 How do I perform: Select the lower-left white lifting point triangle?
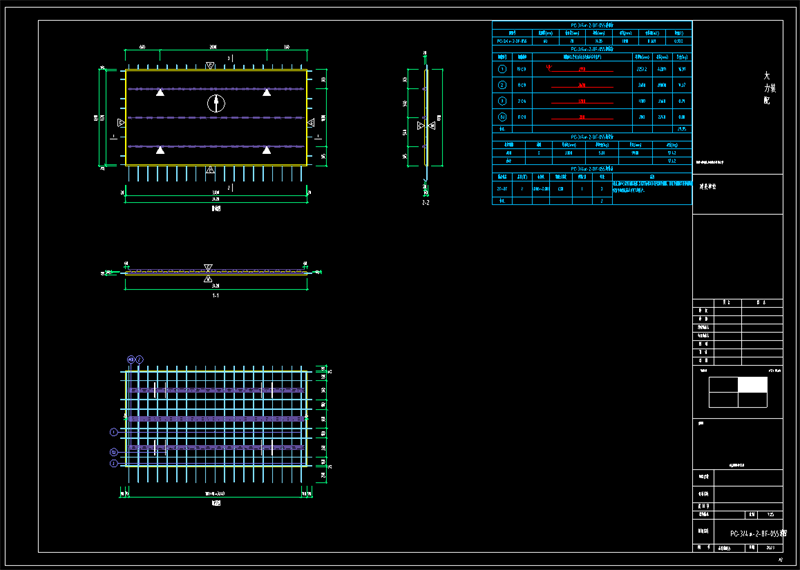160,150
